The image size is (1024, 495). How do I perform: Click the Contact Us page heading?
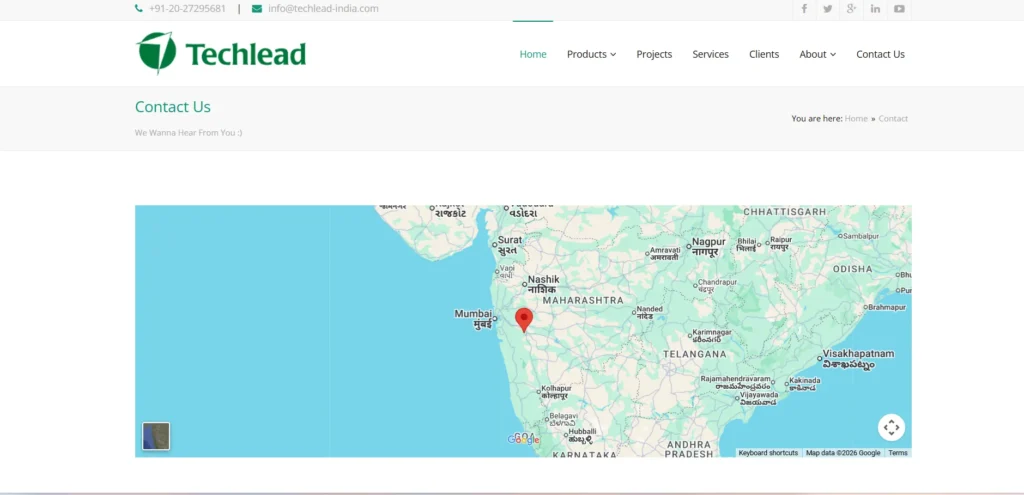172,107
